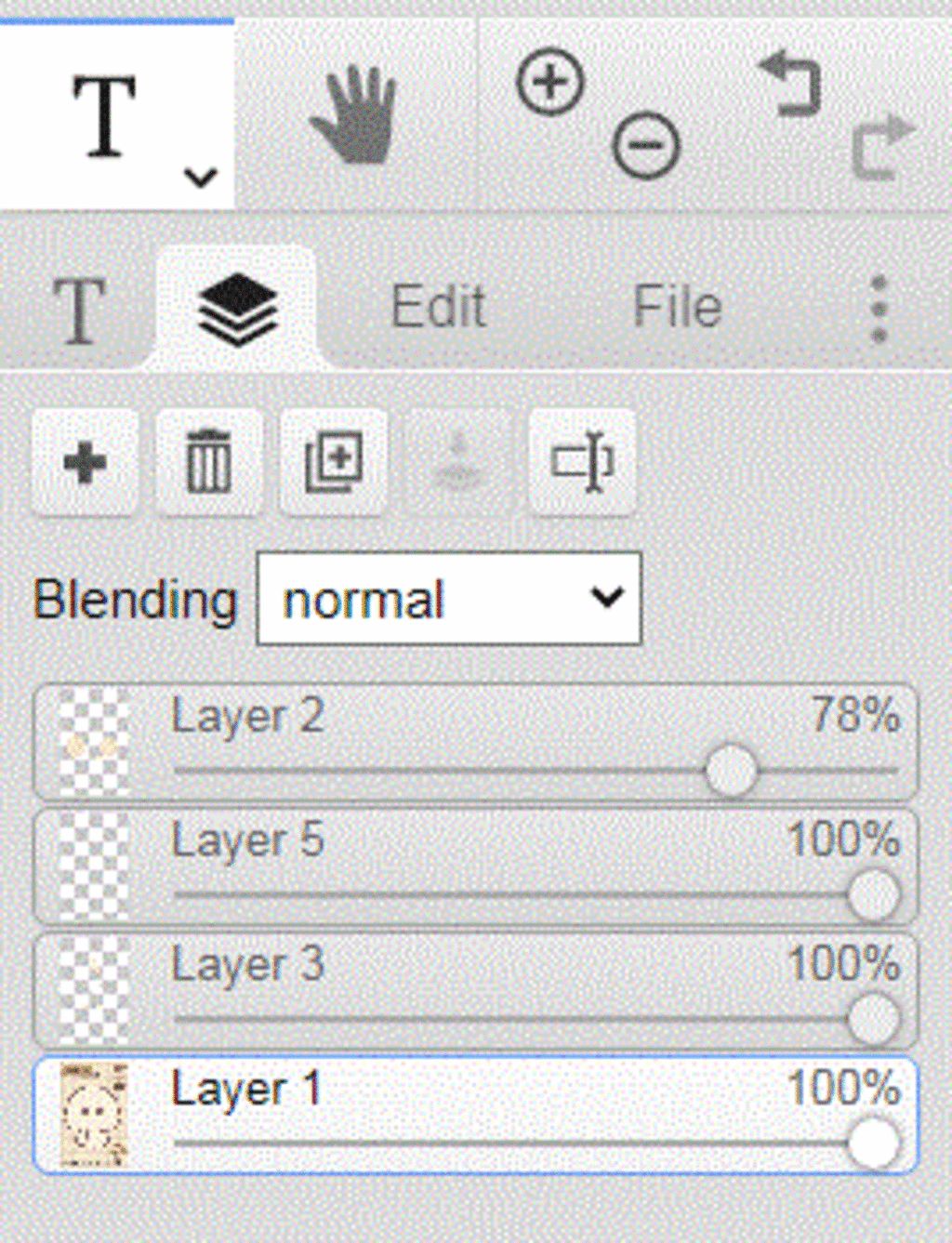The height and width of the screenshot is (1243, 952).
Task: Click the Layer 1 thumbnail
Action: point(93,1115)
